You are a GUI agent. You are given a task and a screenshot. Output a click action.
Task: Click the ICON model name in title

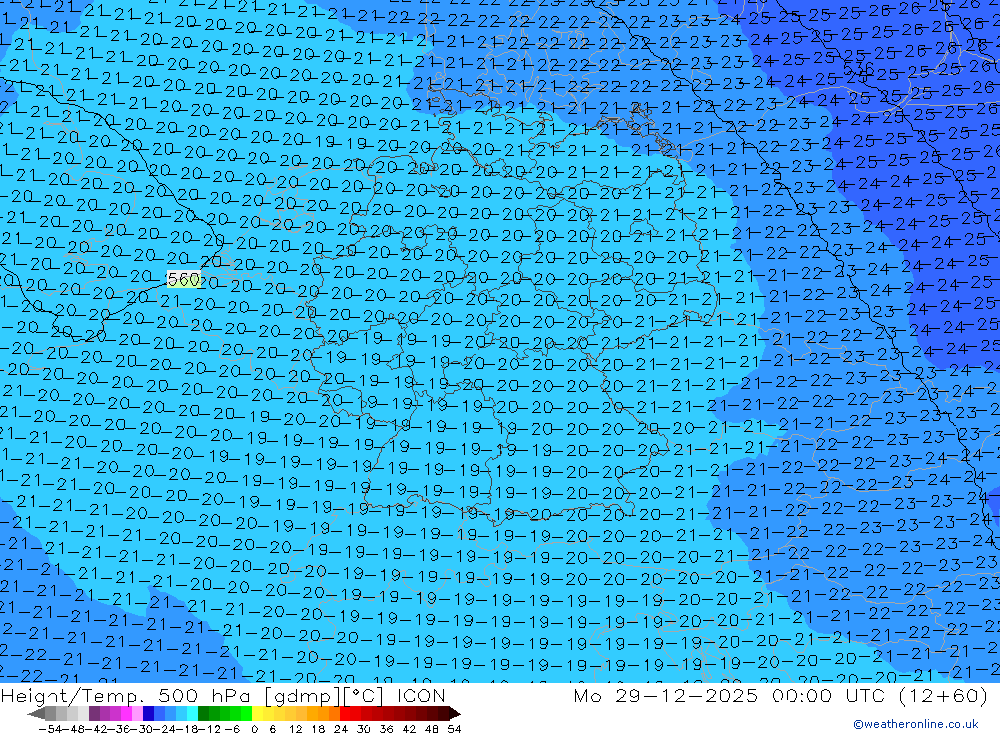point(421,695)
